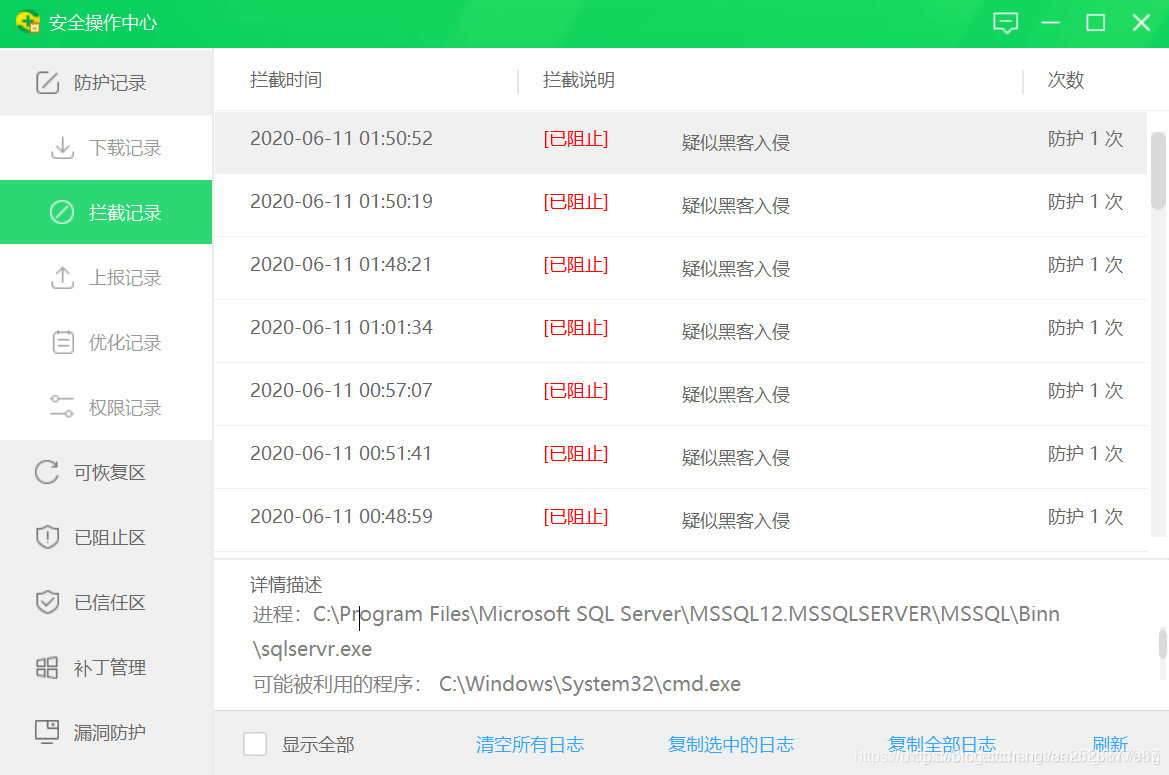This screenshot has width=1169, height=775.
Task: Click 复制全部日志 link
Action: pyautogui.click(x=942, y=744)
